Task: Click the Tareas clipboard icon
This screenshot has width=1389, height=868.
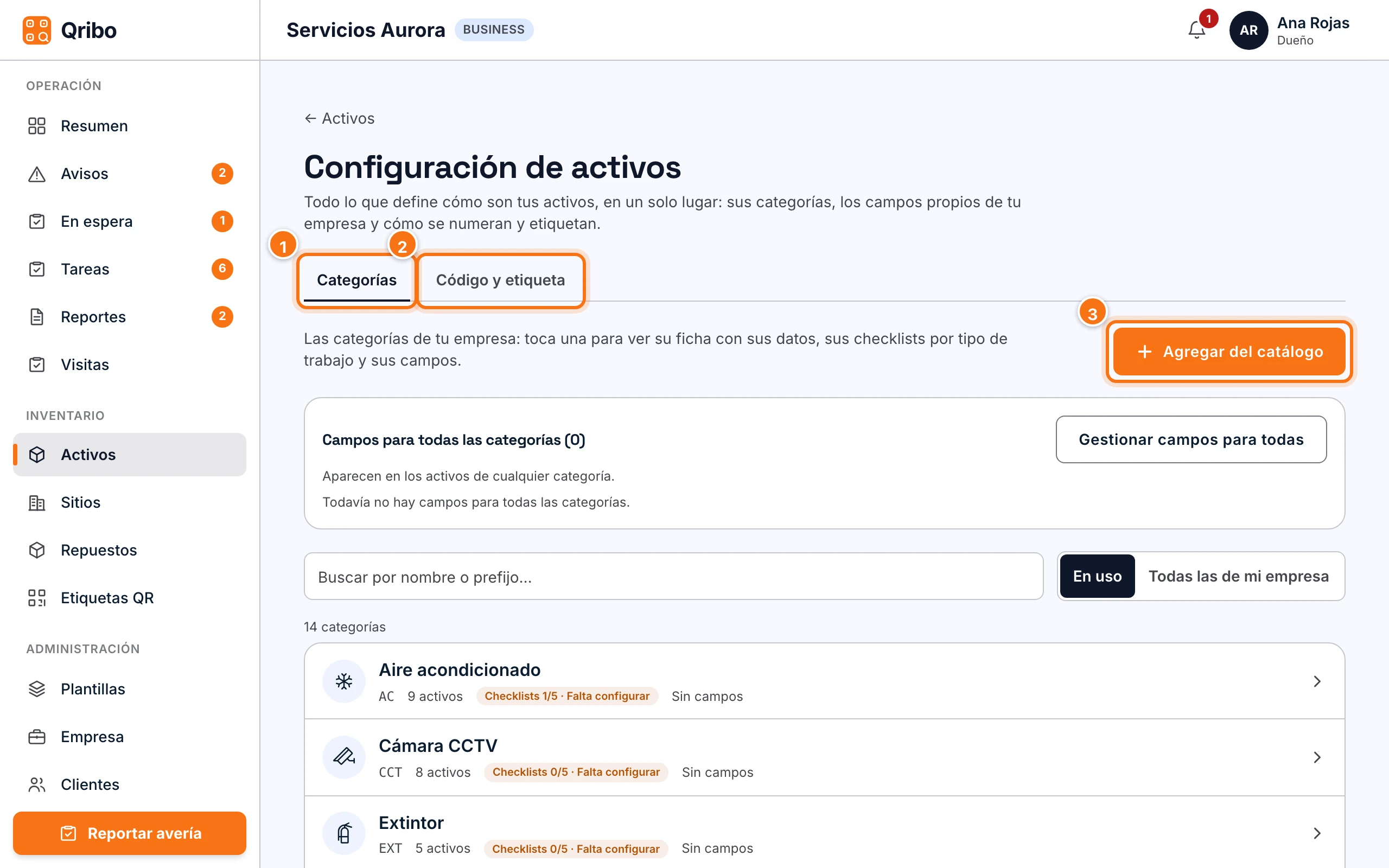Action: (x=37, y=269)
